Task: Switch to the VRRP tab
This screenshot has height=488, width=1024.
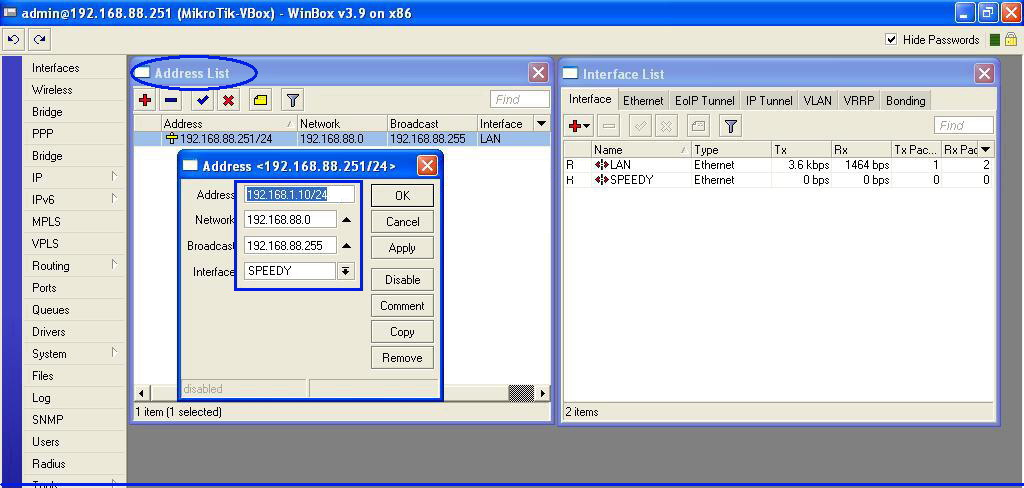Action: (859, 101)
